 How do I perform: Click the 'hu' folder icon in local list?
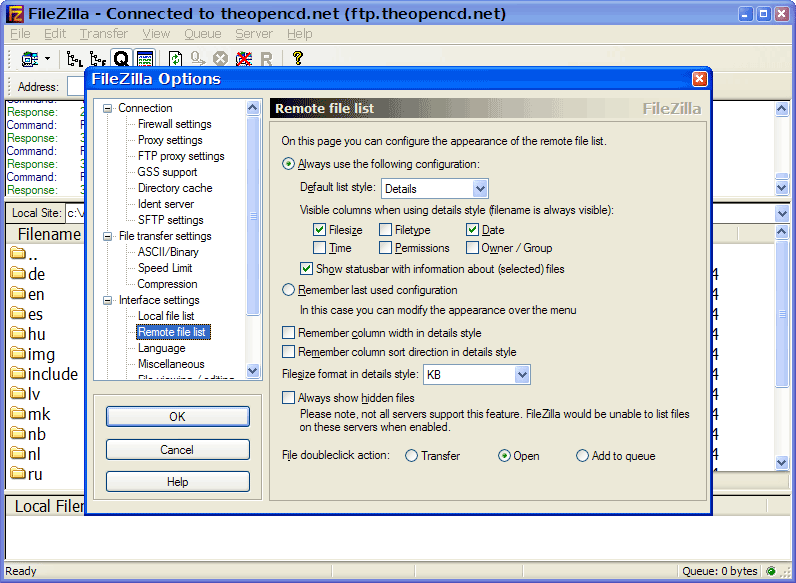[x=18, y=333]
